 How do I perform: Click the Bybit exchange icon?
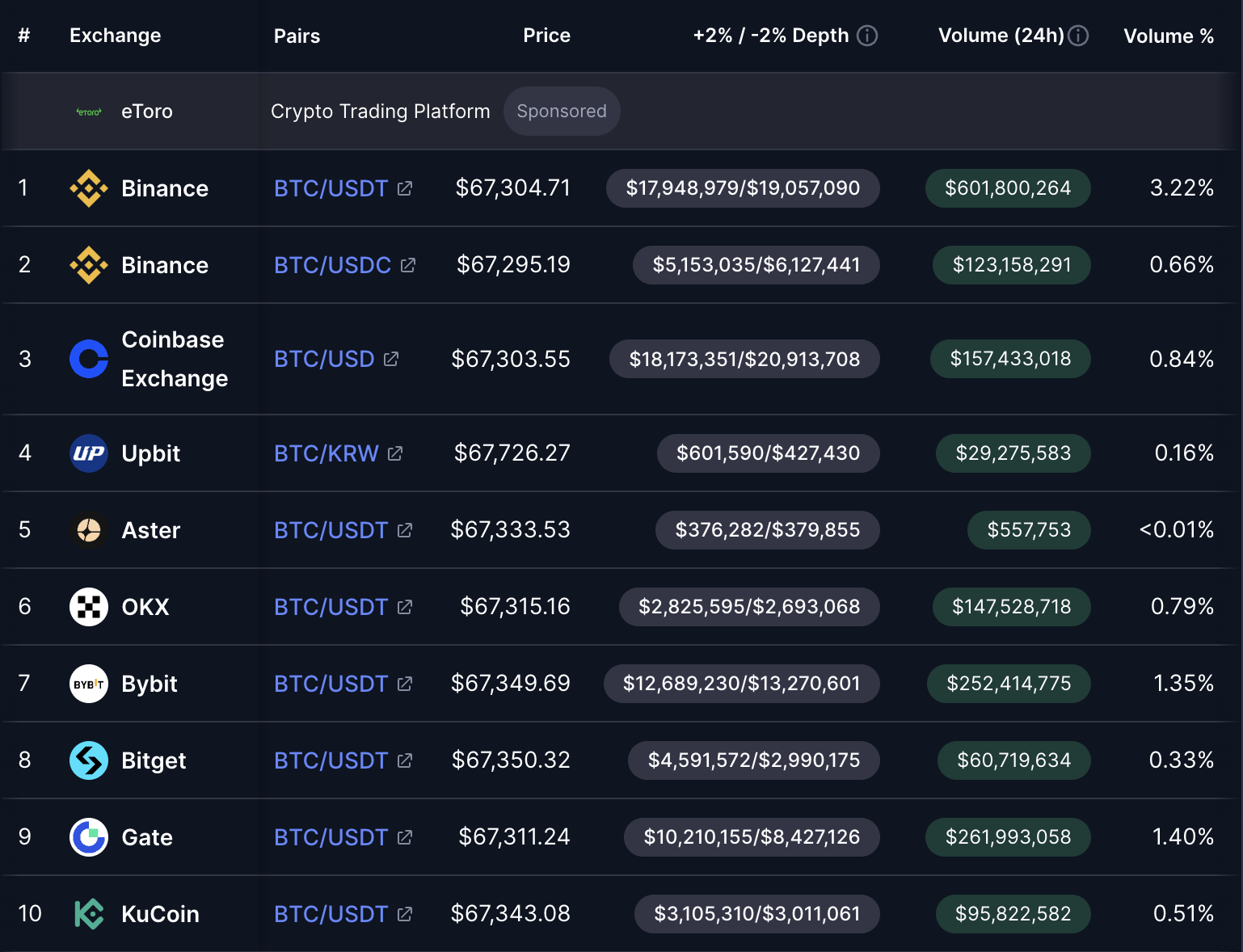tap(88, 684)
